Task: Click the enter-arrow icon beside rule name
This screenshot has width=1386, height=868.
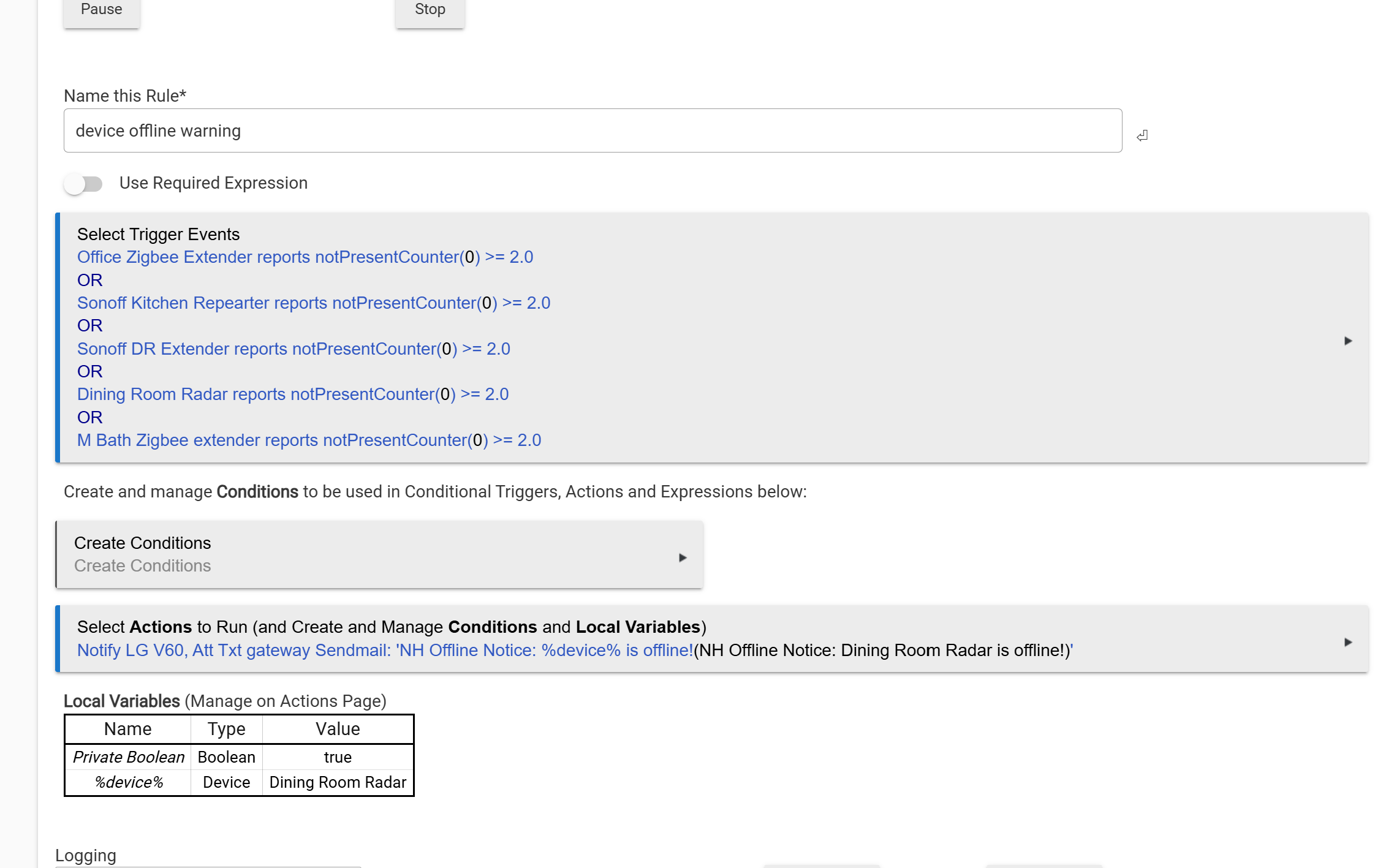Action: point(1142,135)
